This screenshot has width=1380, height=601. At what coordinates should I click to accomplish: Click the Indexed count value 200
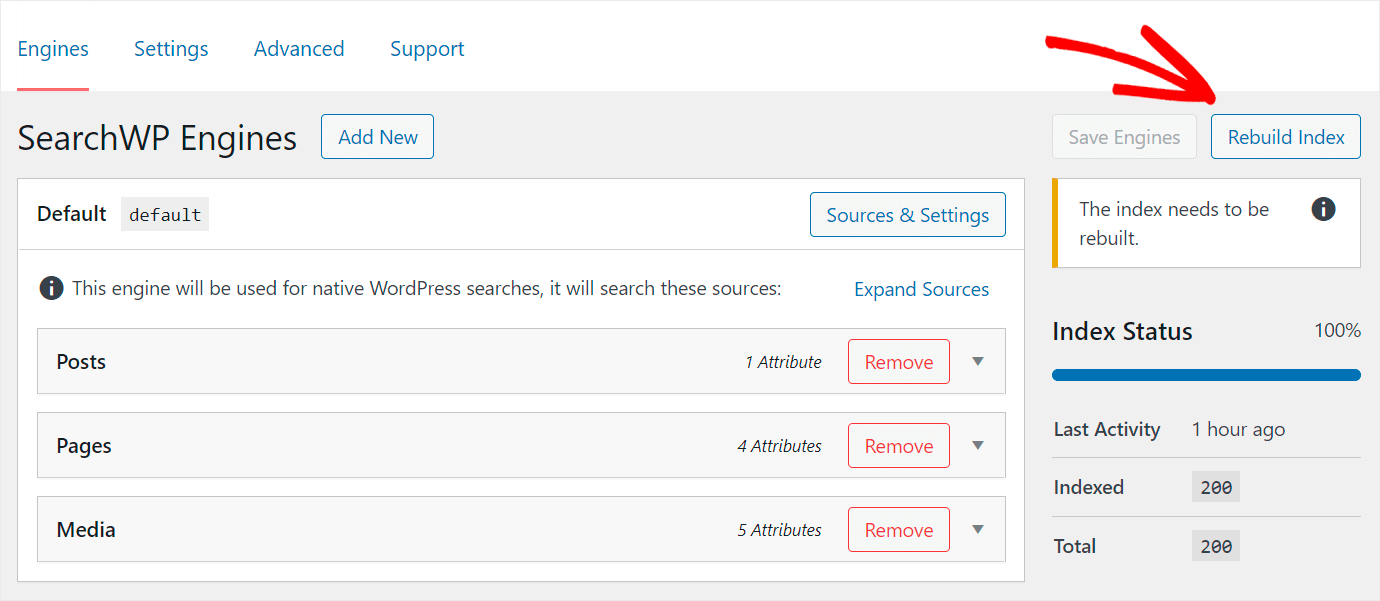(x=1216, y=488)
